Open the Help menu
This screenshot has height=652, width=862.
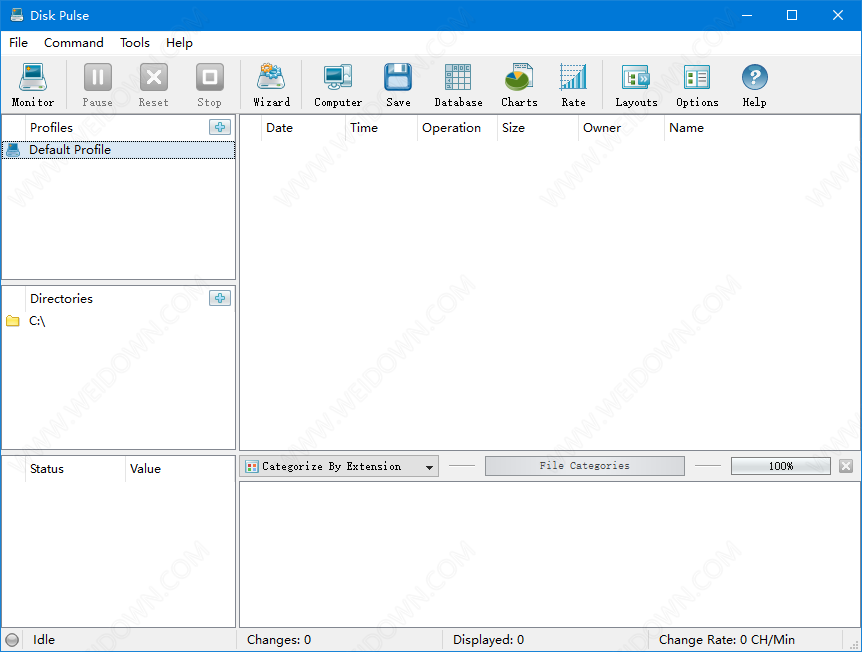tap(179, 43)
